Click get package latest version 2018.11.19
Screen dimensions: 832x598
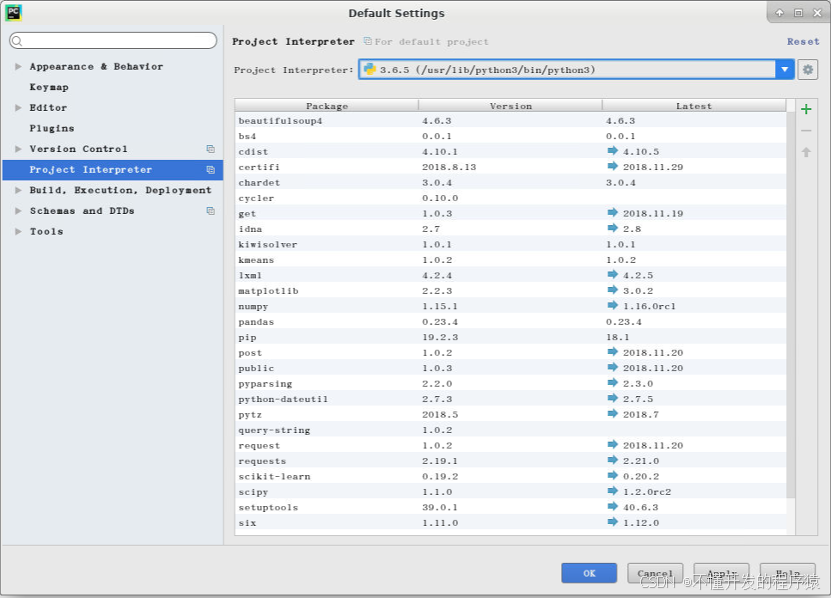653,213
